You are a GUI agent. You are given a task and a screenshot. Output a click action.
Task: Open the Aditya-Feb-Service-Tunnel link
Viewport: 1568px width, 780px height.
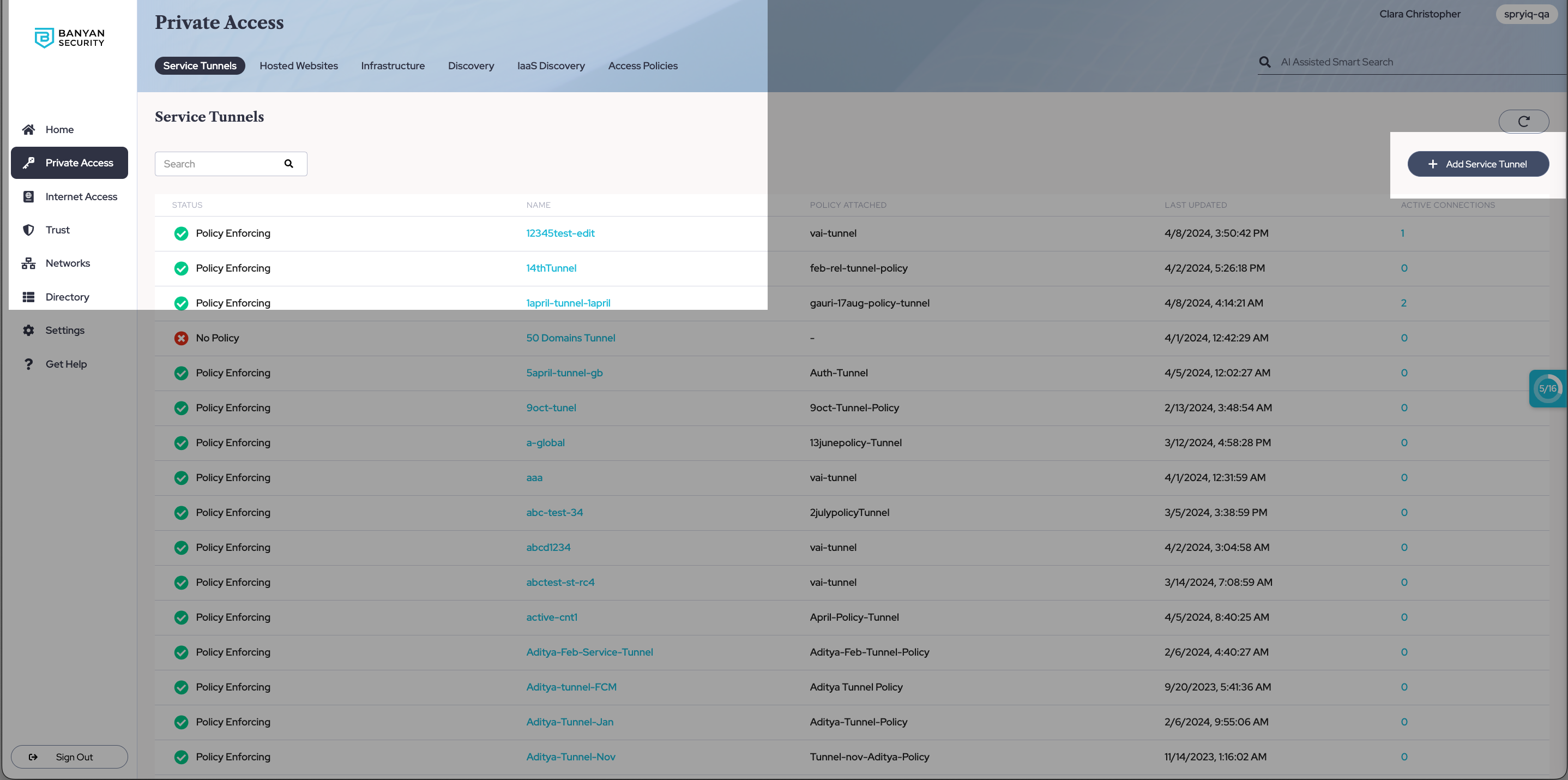tap(589, 652)
